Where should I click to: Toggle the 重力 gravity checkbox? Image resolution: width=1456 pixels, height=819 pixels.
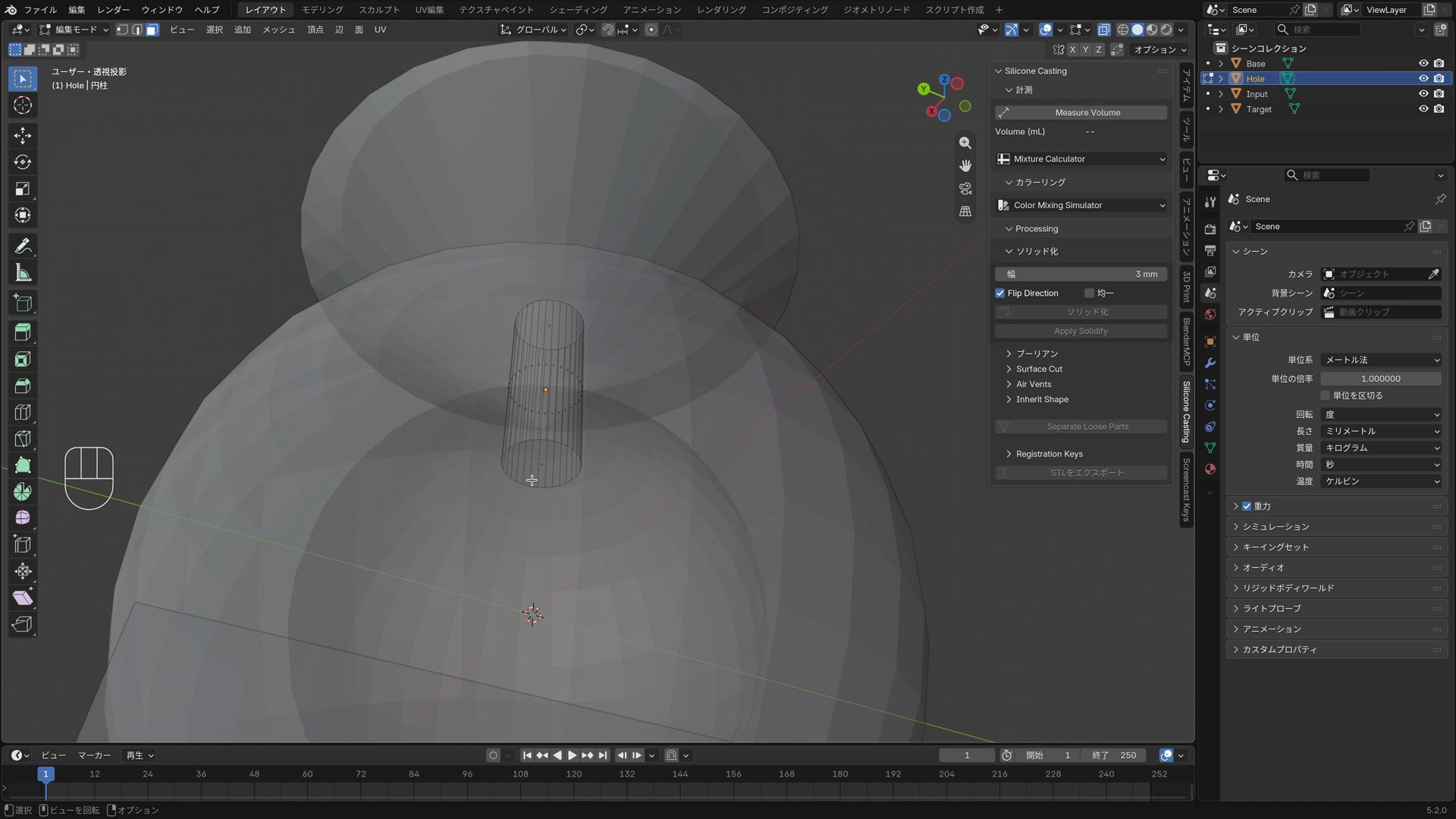pos(1247,507)
